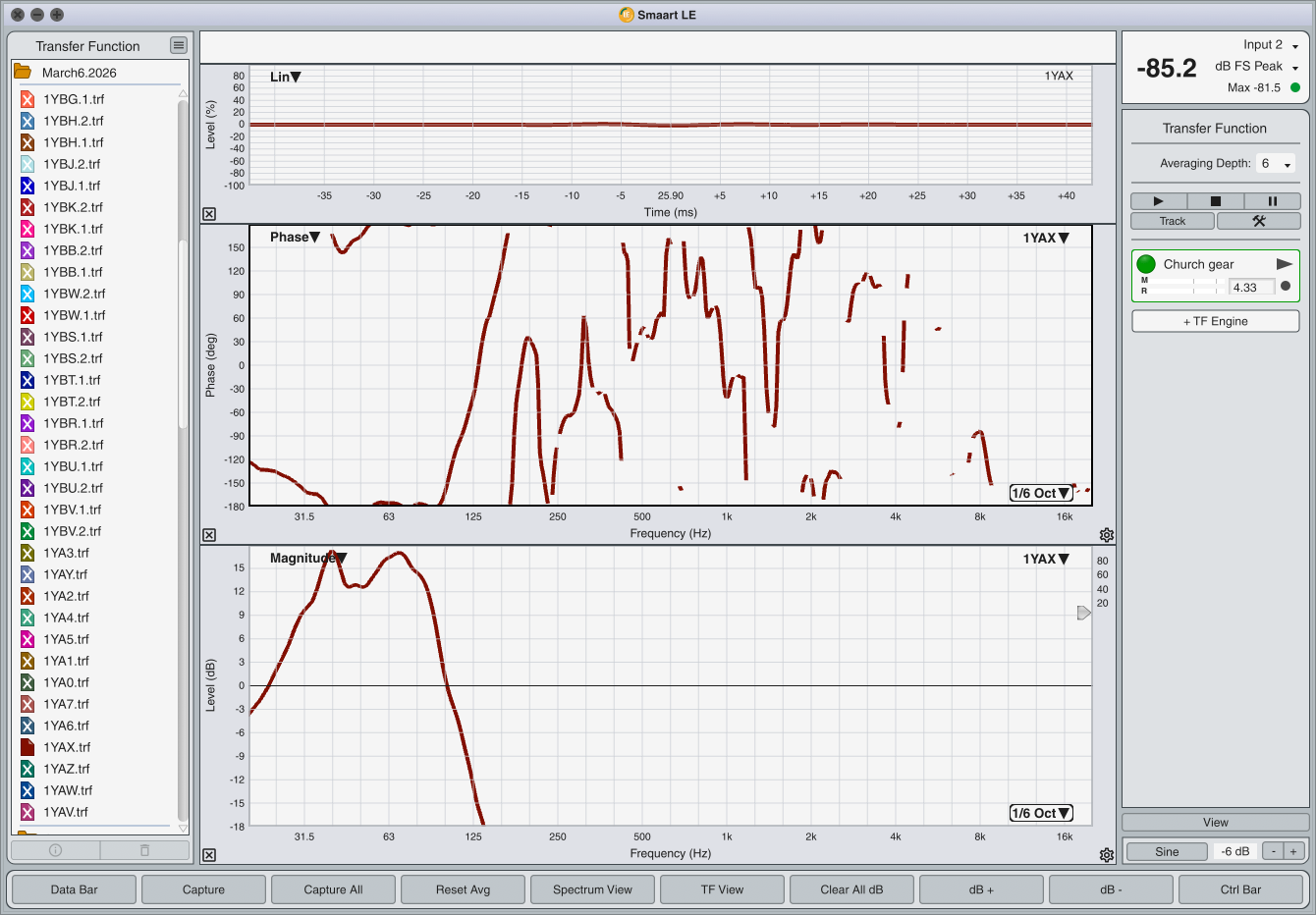1316x915 pixels.
Task: Increase generator level with plus button
Action: click(1293, 851)
